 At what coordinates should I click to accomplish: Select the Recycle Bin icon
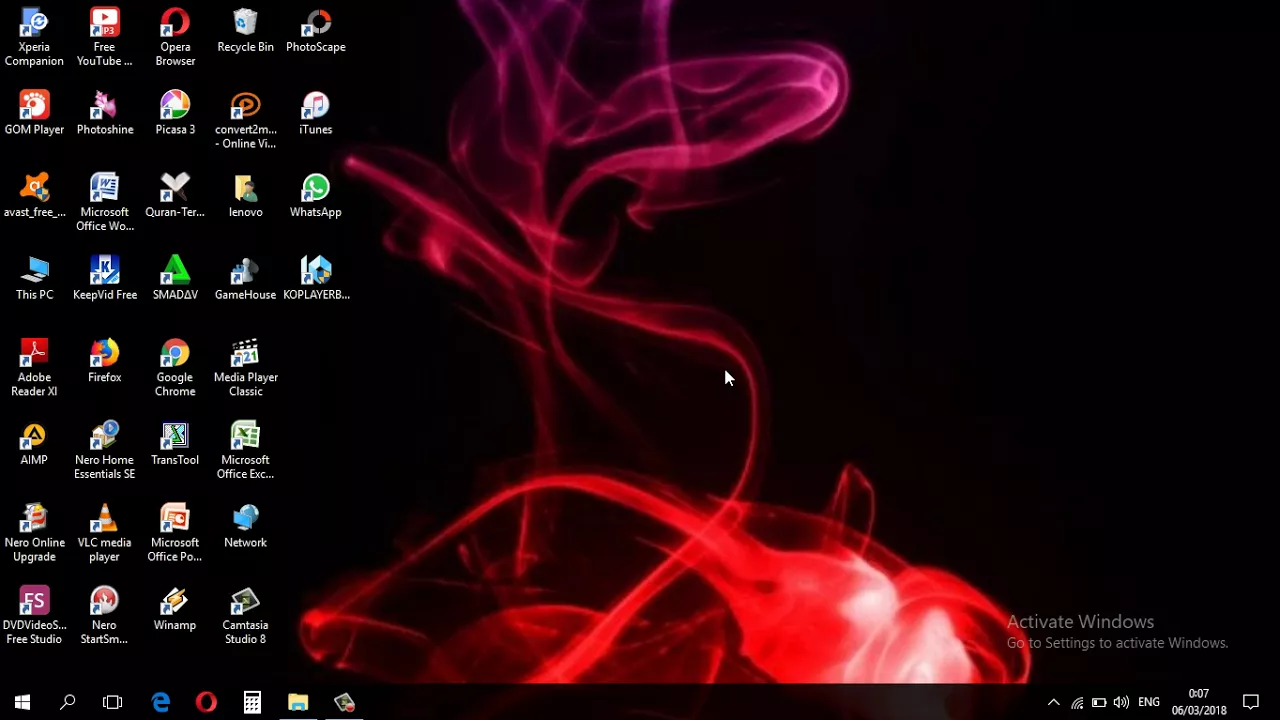pyautogui.click(x=245, y=32)
